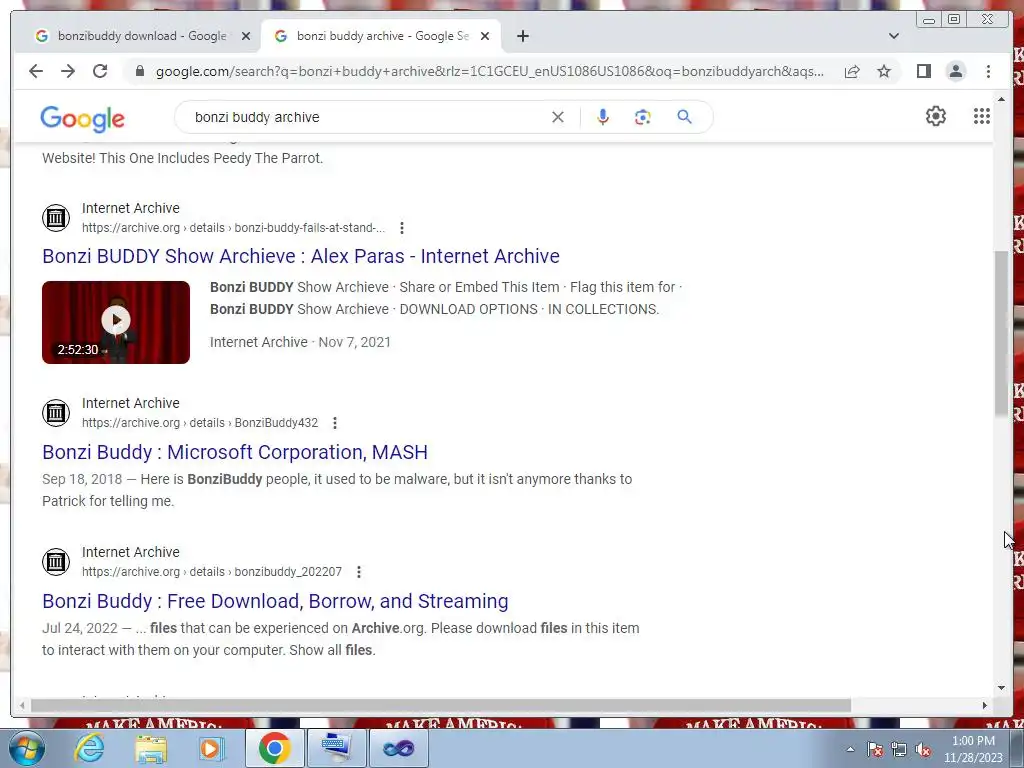
Task: Bookmark this page with star icon
Action: [x=884, y=71]
